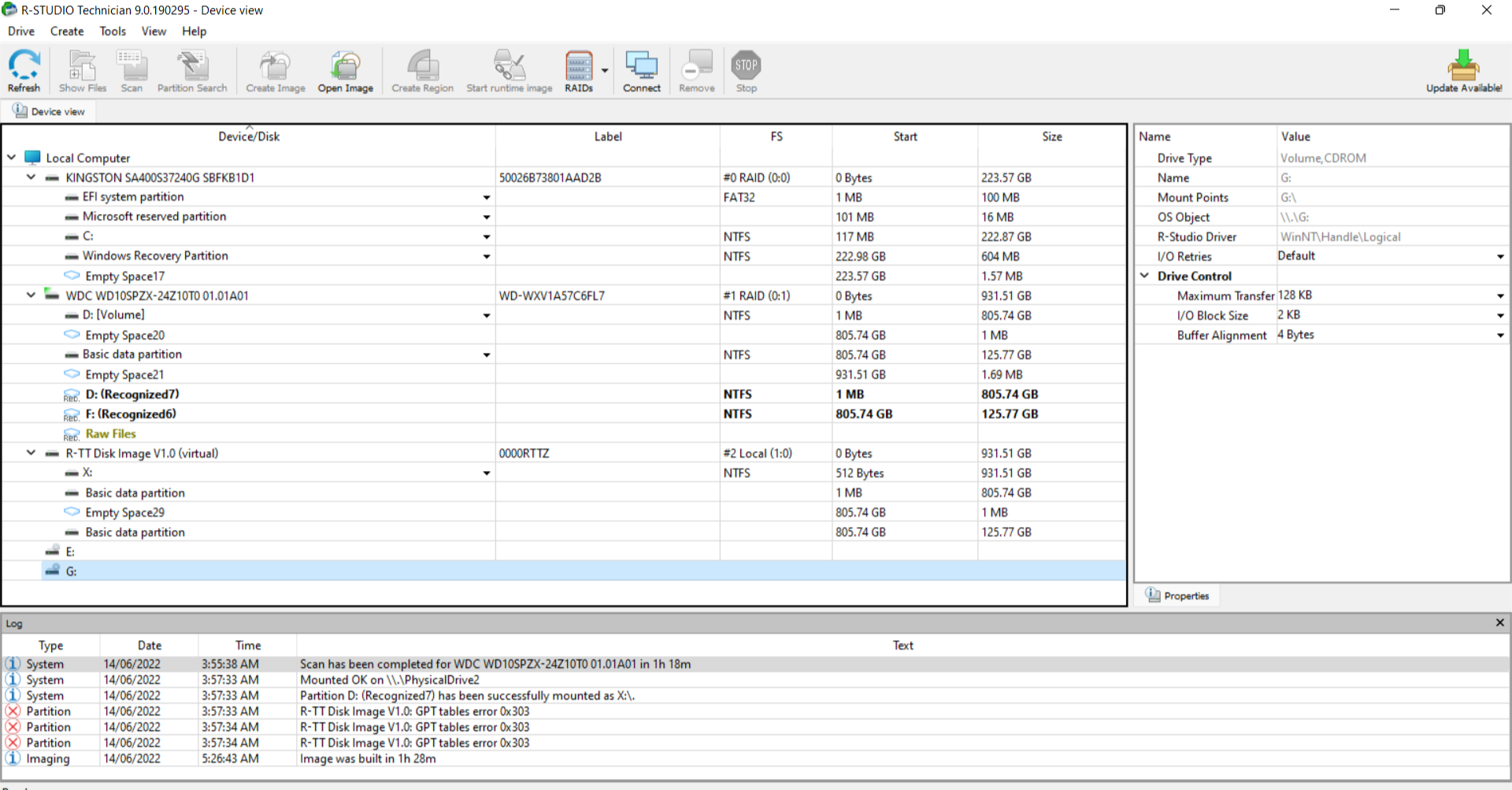Open the Help menu

pos(195,32)
